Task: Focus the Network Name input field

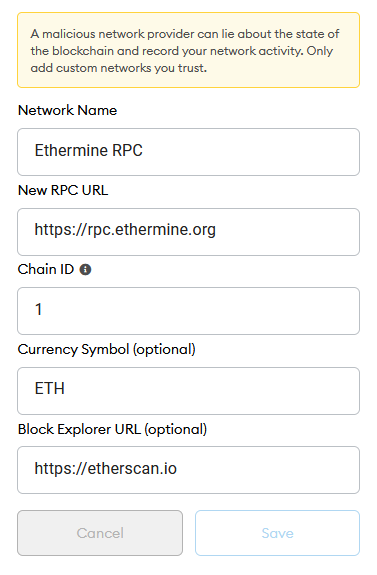Action: [x=188, y=152]
